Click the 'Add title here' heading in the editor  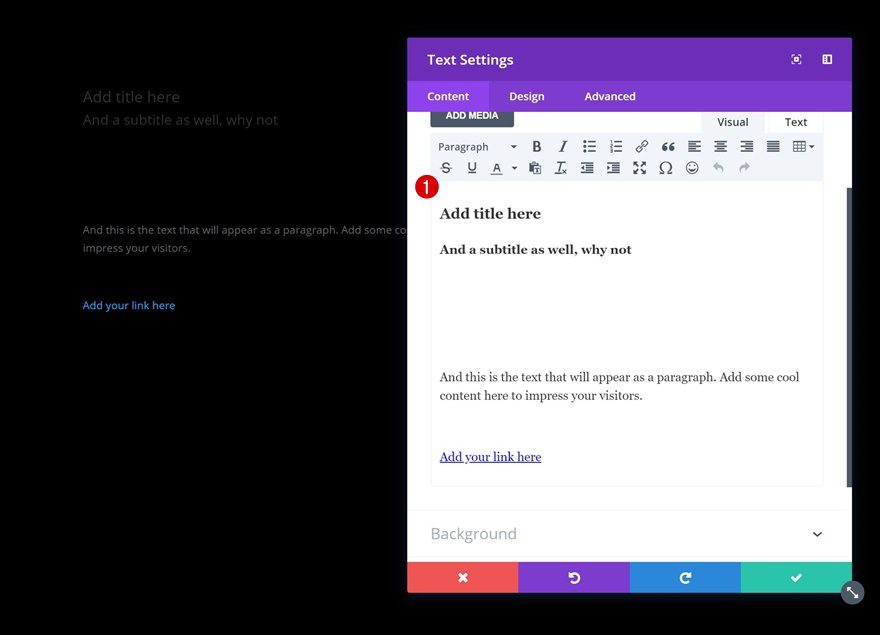tap(490, 214)
